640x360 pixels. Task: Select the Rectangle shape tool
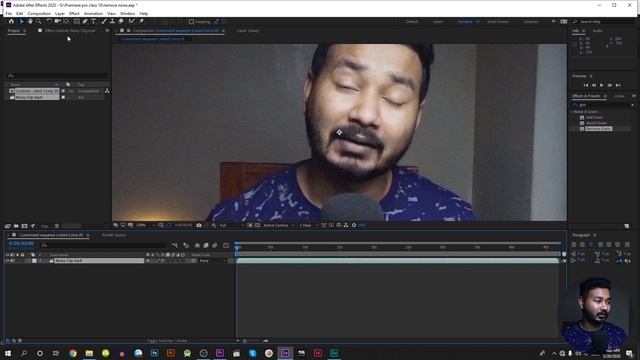[76, 21]
